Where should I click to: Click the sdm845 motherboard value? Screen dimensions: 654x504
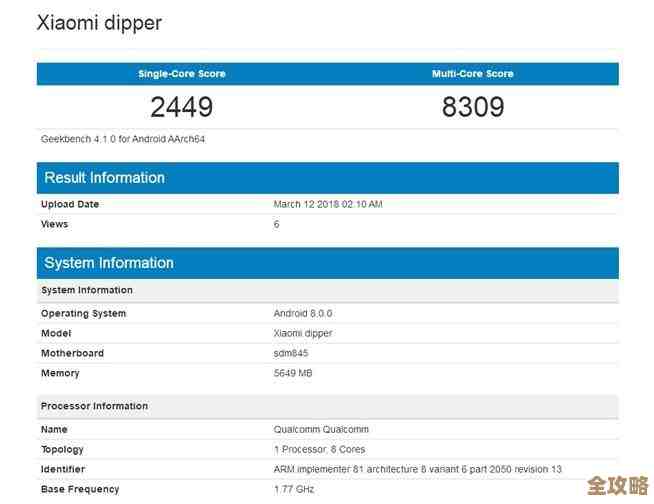(292, 353)
